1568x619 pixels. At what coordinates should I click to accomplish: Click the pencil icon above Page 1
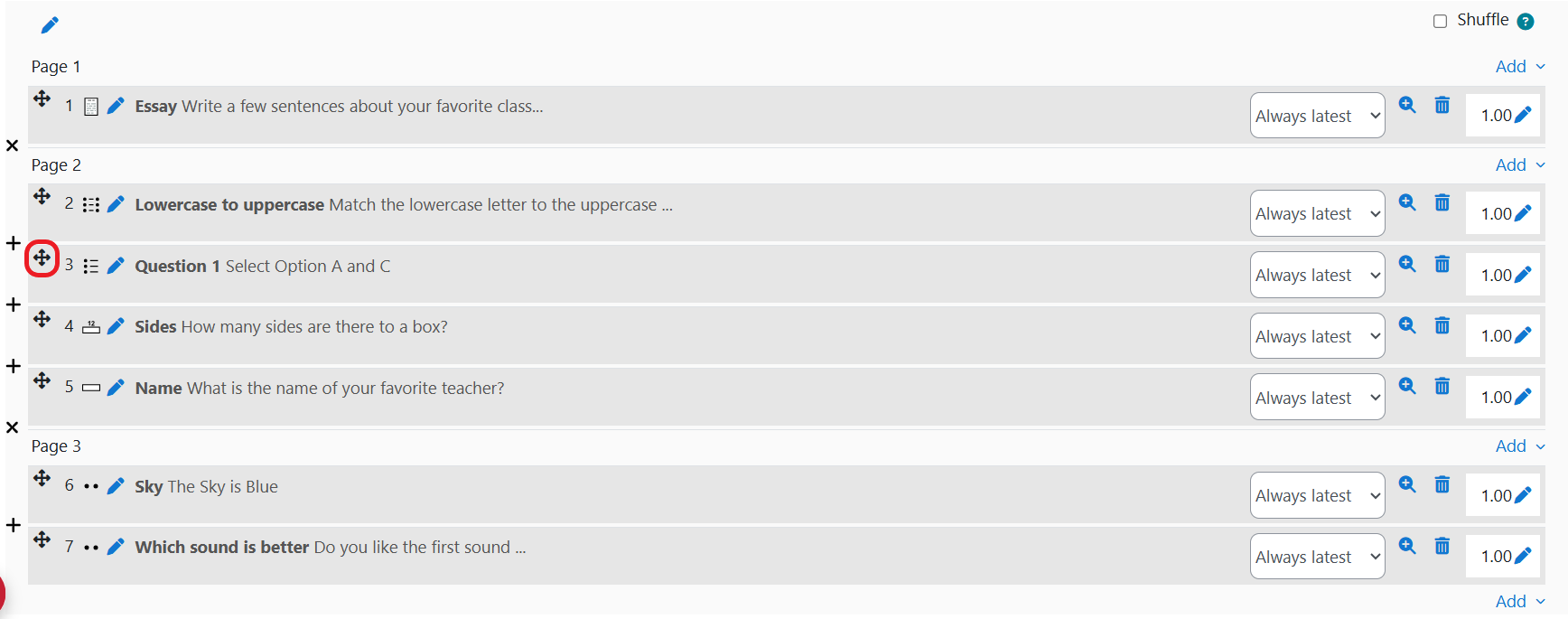50,25
